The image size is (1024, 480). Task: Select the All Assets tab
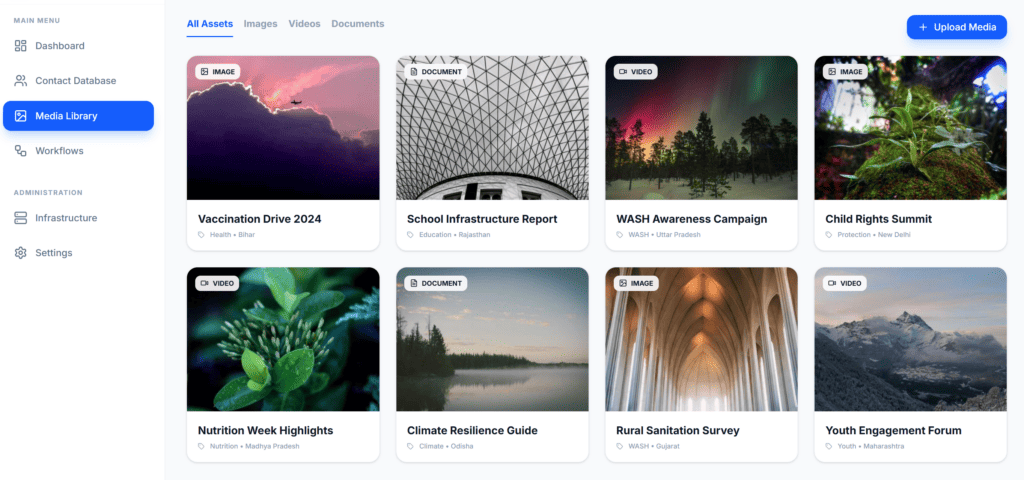tap(210, 24)
